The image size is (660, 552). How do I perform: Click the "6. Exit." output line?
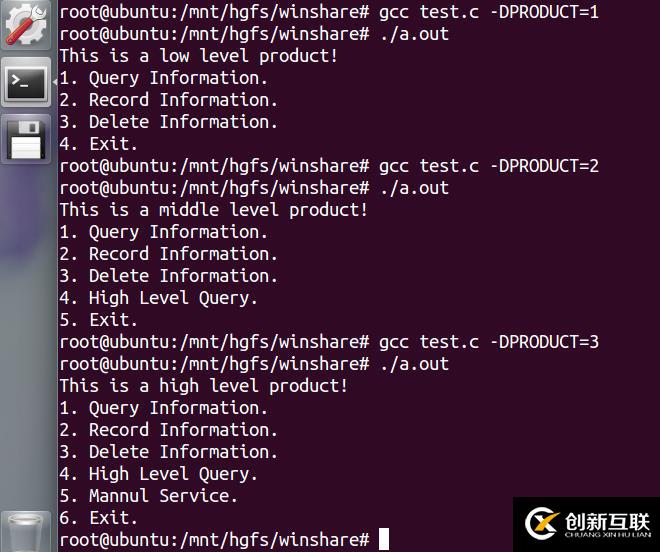pos(98,518)
